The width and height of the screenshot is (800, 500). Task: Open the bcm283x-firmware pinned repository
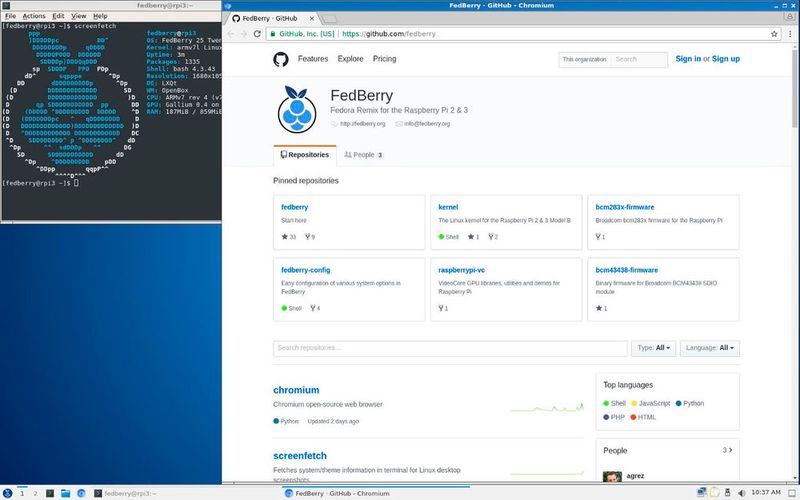click(624, 207)
